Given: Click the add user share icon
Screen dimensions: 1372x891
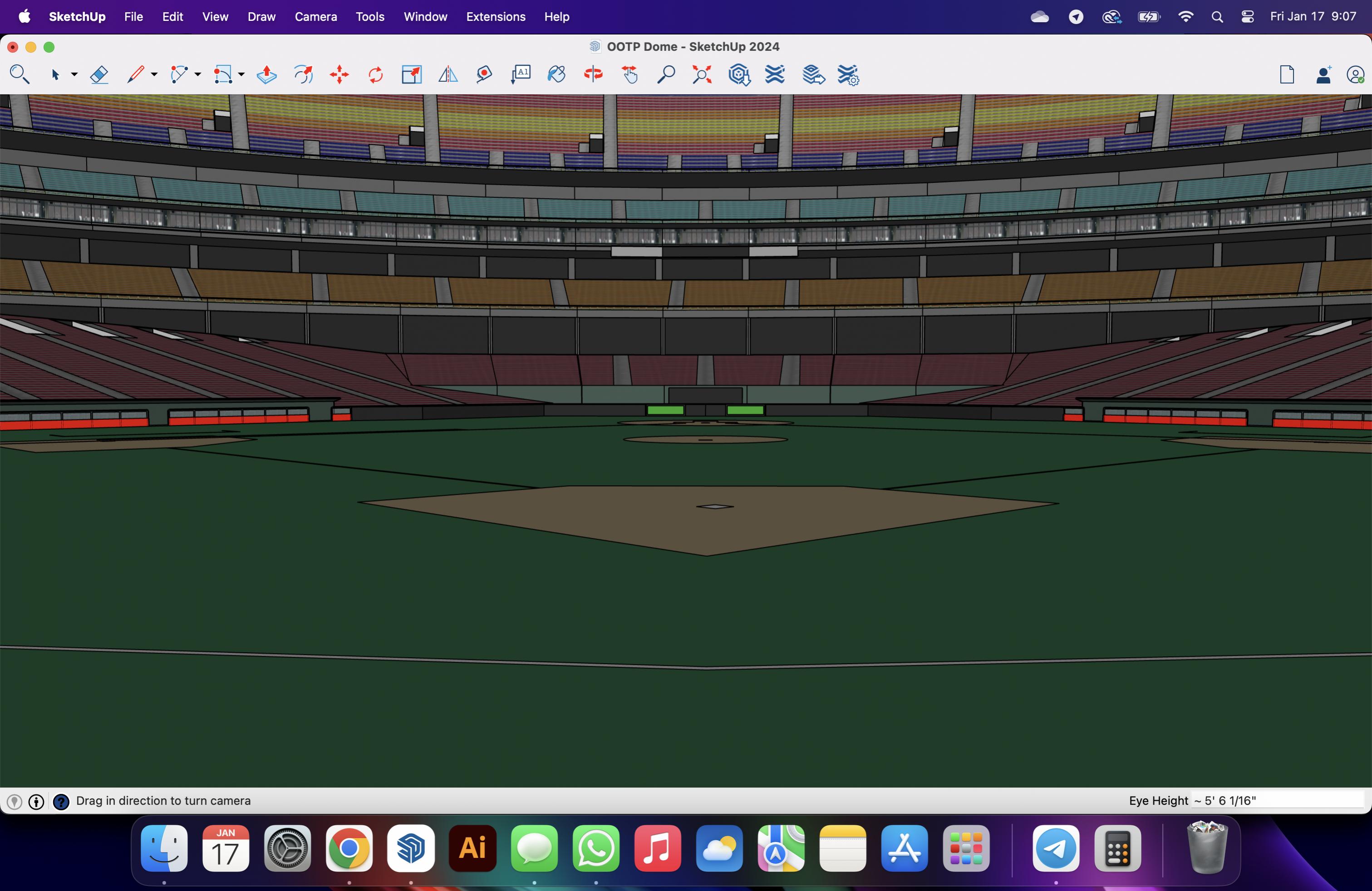Looking at the screenshot, I should 1323,75.
